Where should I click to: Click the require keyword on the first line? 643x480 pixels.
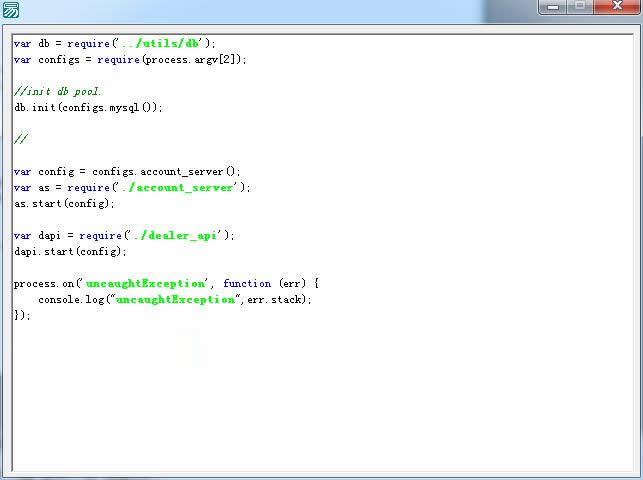(89, 43)
